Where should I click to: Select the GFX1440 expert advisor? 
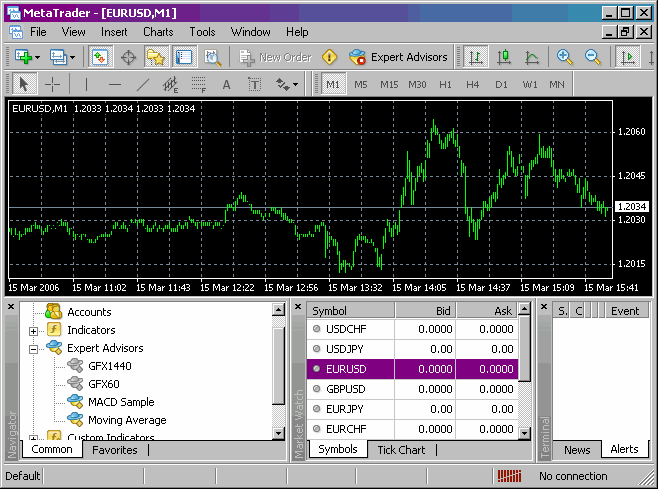pos(99,366)
